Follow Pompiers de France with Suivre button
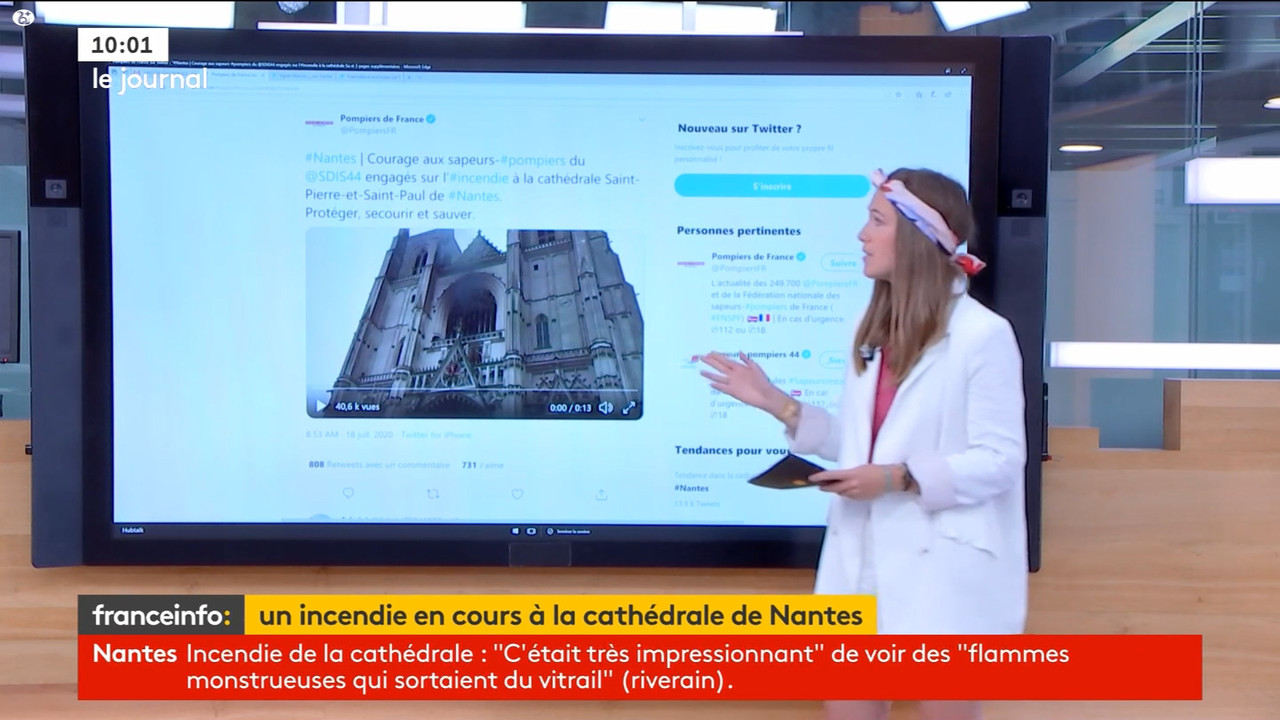The height and width of the screenshot is (720, 1280). 842,263
